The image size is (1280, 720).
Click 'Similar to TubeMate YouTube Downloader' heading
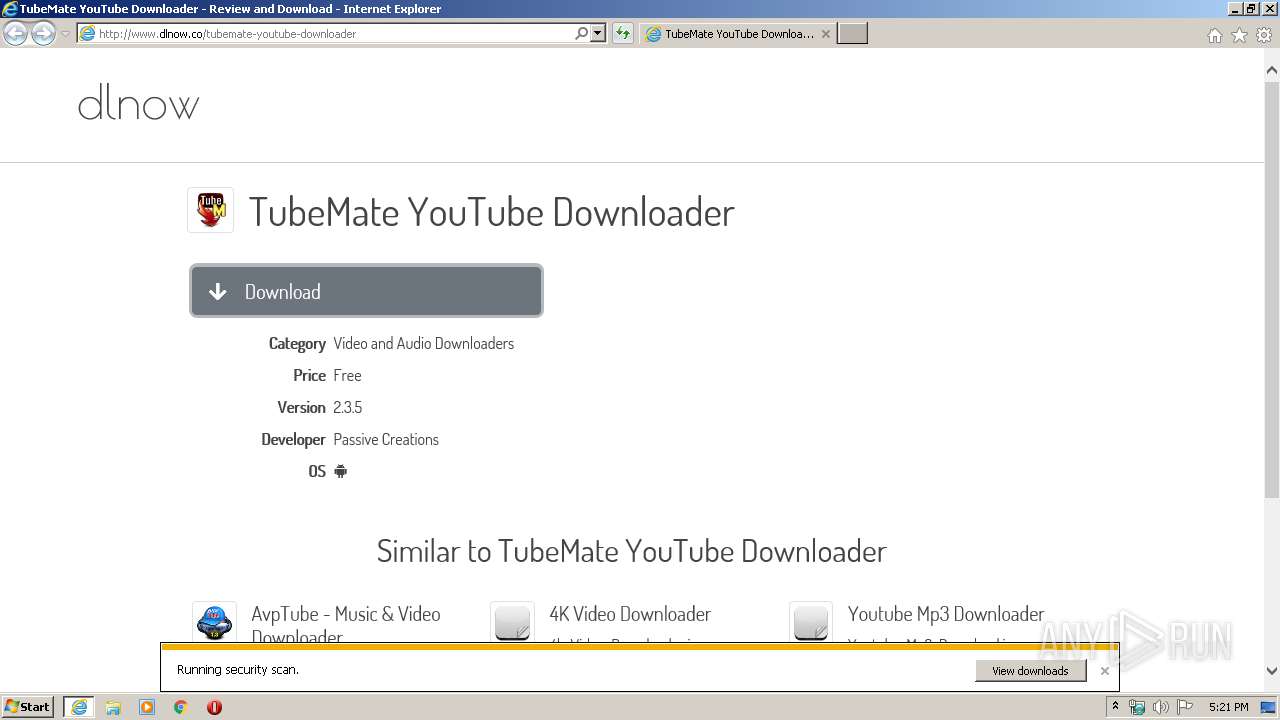coord(632,551)
